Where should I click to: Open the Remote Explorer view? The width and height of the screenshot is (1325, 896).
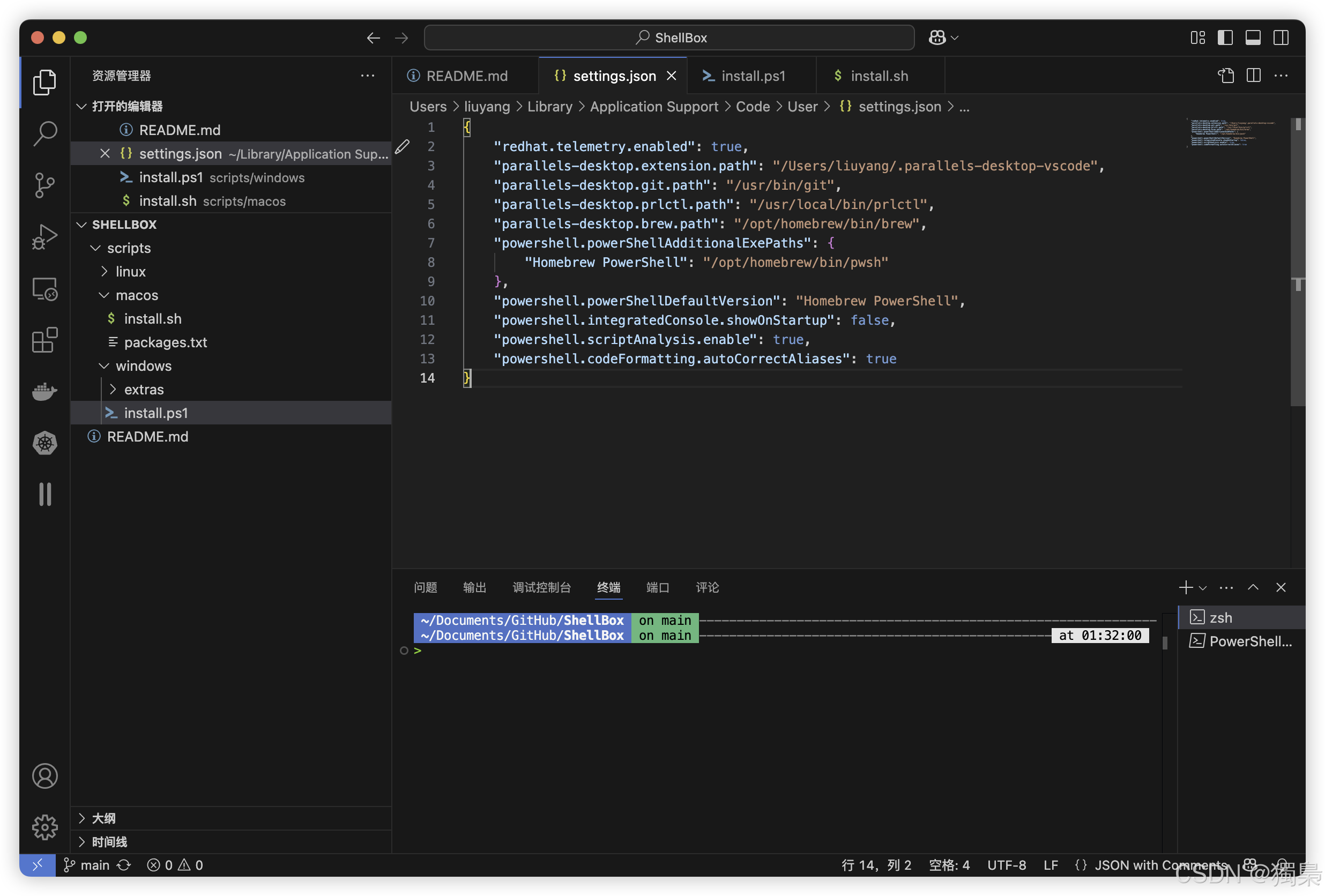coord(44,289)
